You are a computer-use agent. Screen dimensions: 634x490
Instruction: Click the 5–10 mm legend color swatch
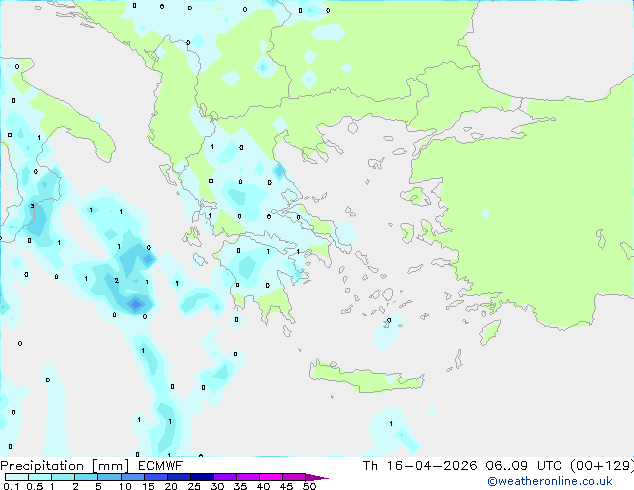[109, 477]
